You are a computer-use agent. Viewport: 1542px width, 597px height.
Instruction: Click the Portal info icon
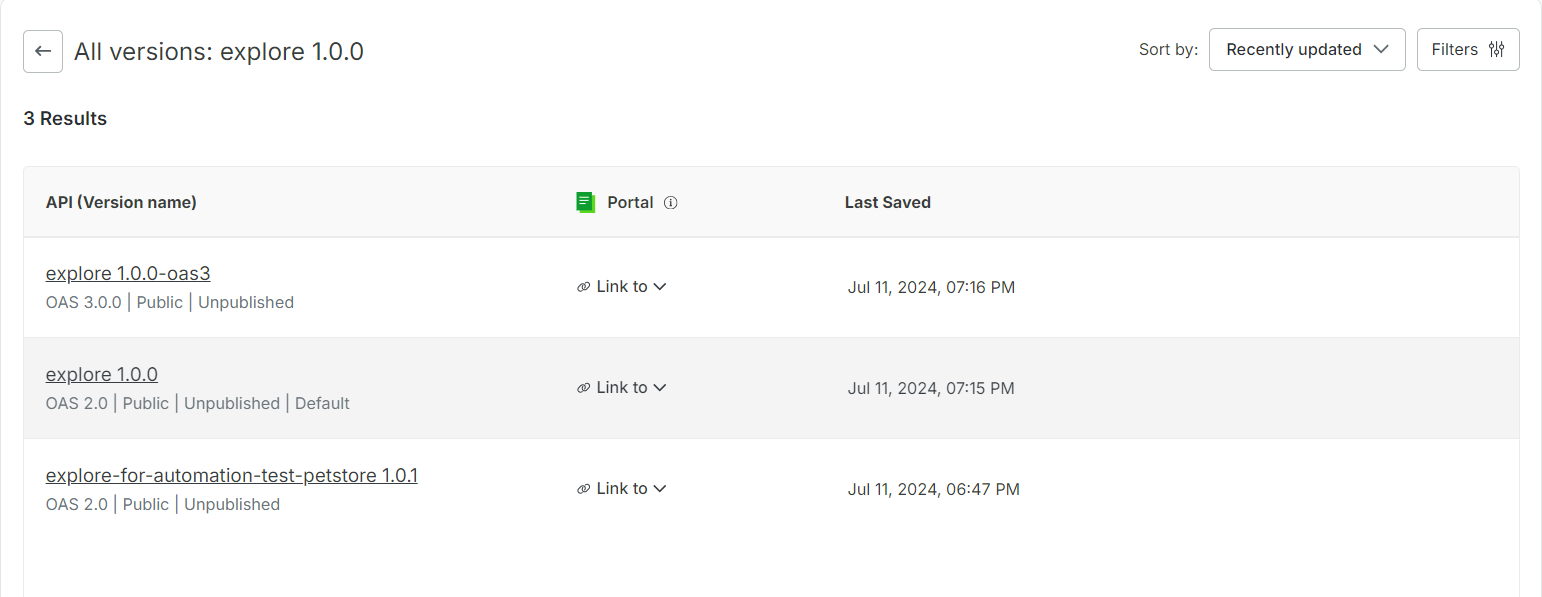click(671, 203)
